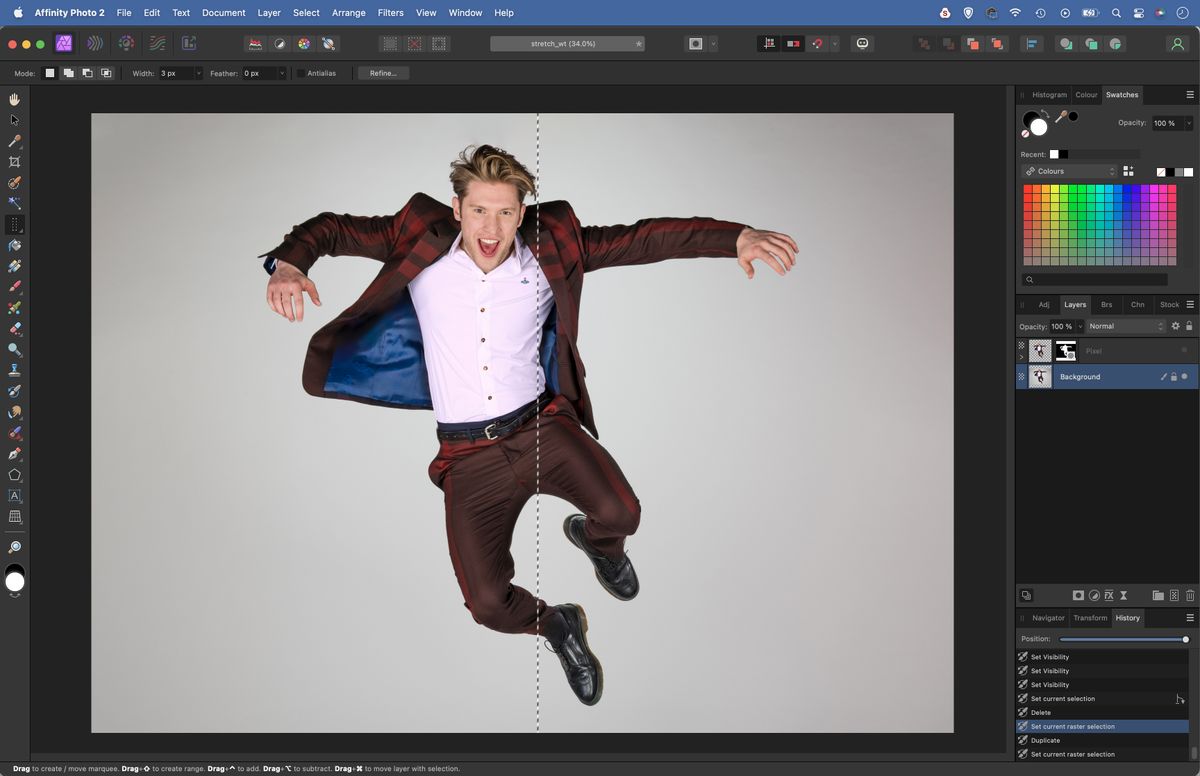Viewport: 1200px width, 776px height.
Task: Pick the Pen tool from the toolbar
Action: click(x=14, y=454)
